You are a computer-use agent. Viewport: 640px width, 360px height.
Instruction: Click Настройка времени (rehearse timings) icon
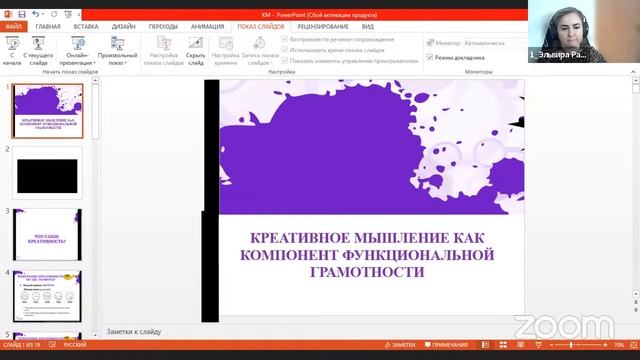tap(226, 43)
